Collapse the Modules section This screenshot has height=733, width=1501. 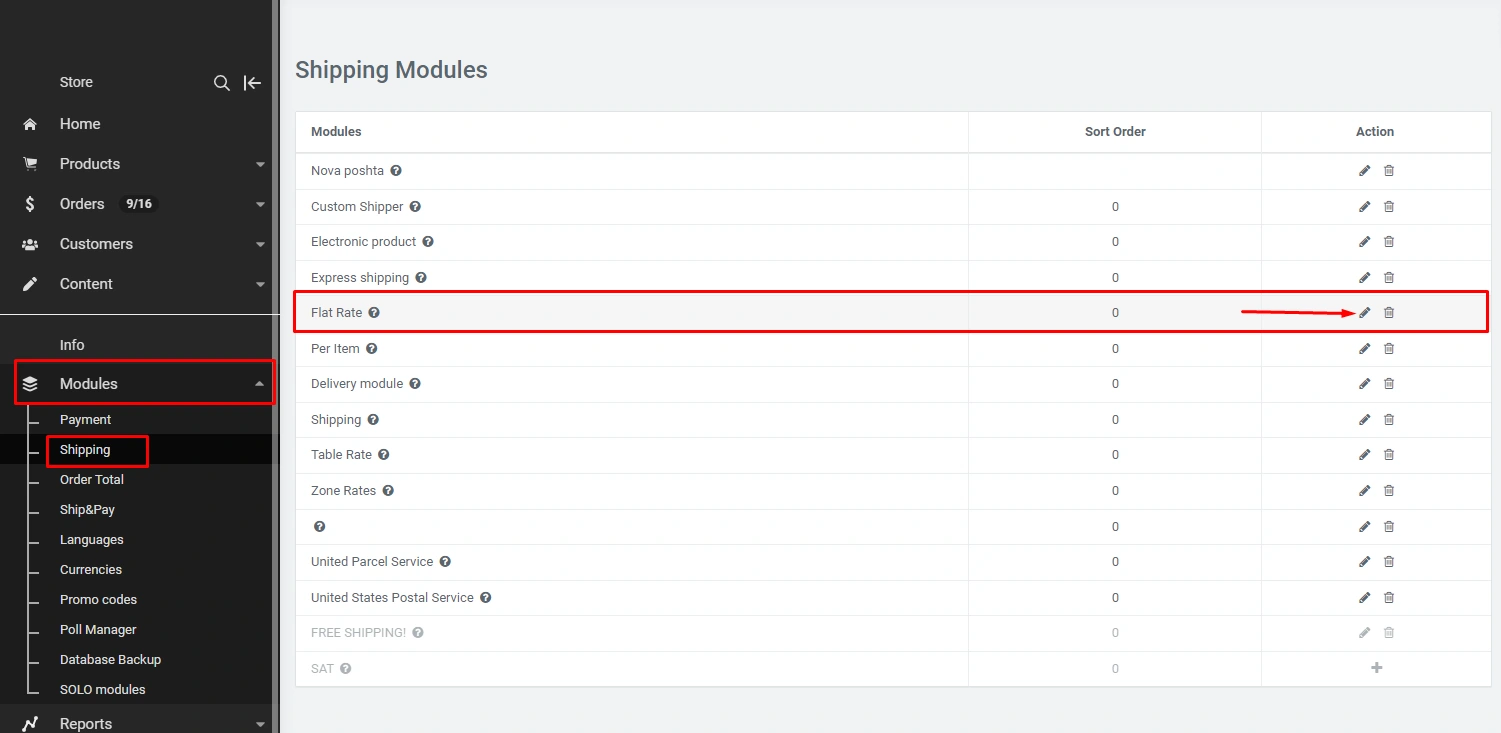(260, 384)
